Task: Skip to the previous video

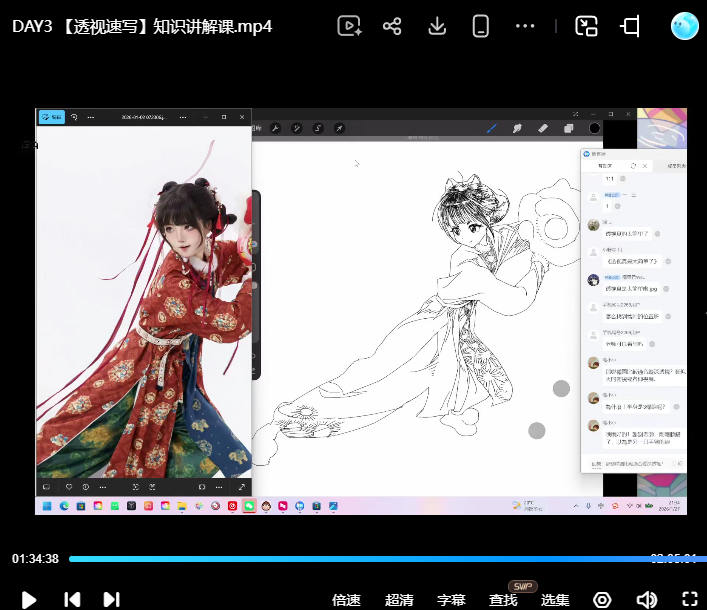Action: tap(72, 600)
